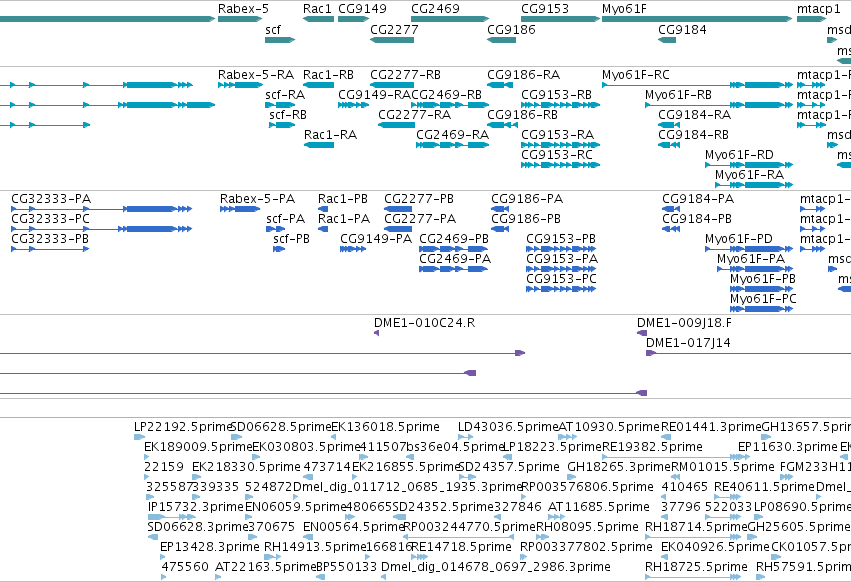This screenshot has height=582, width=851.
Task: Click the CG2469-RA transcript label
Action: click(452, 135)
